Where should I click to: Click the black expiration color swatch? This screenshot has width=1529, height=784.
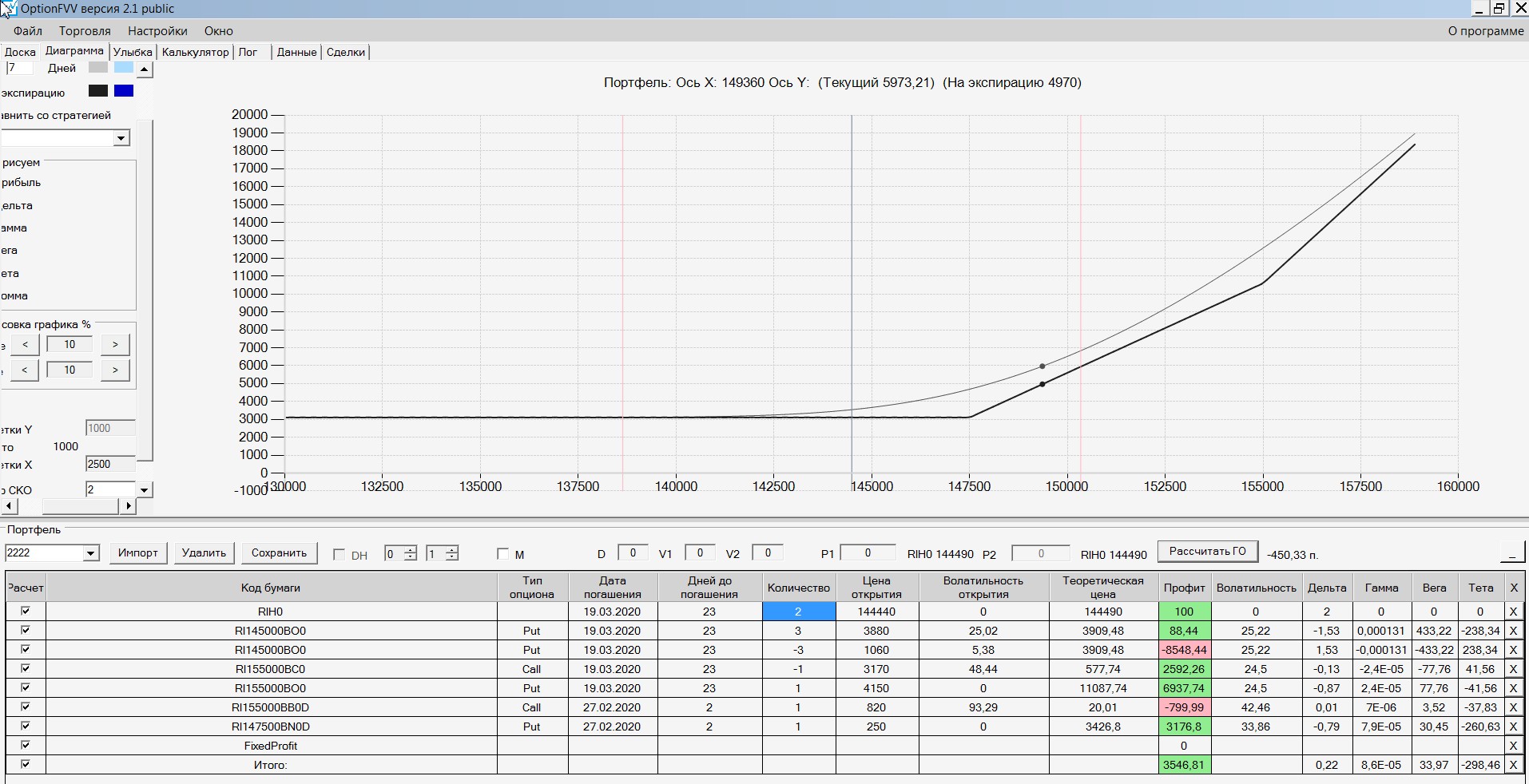(x=98, y=91)
